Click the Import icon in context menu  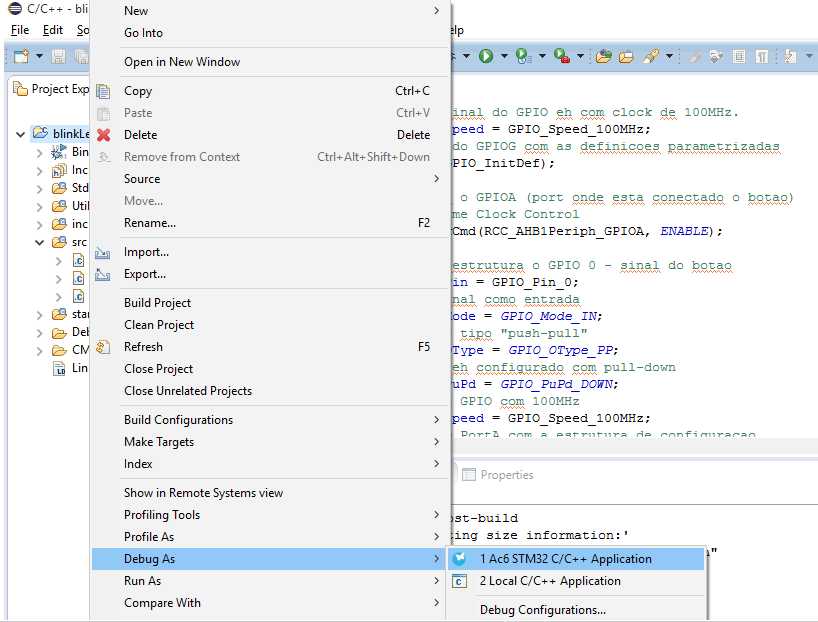pyautogui.click(x=103, y=252)
